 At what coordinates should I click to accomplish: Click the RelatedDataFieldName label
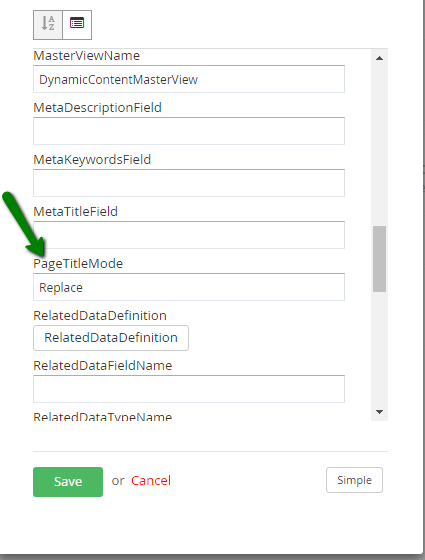point(102,366)
